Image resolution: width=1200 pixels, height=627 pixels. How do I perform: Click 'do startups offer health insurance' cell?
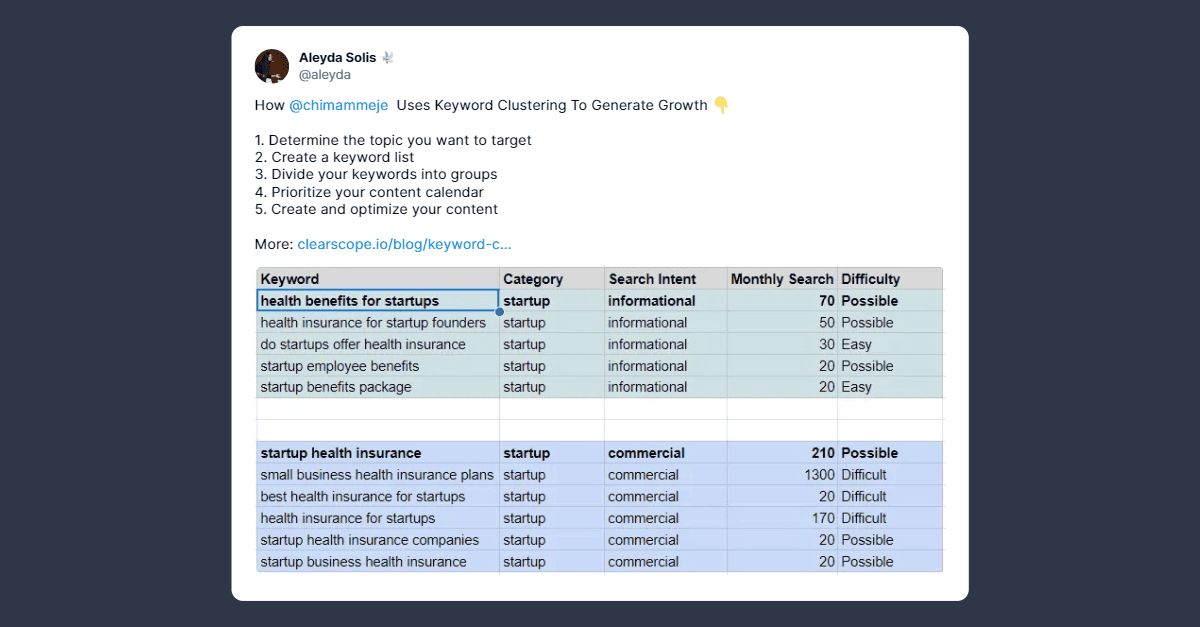[x=363, y=344]
